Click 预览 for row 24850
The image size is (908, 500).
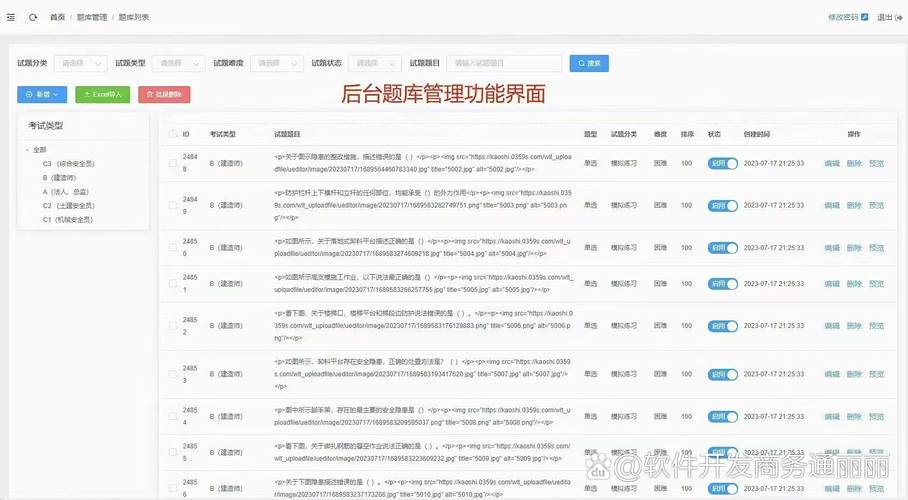tap(876, 248)
